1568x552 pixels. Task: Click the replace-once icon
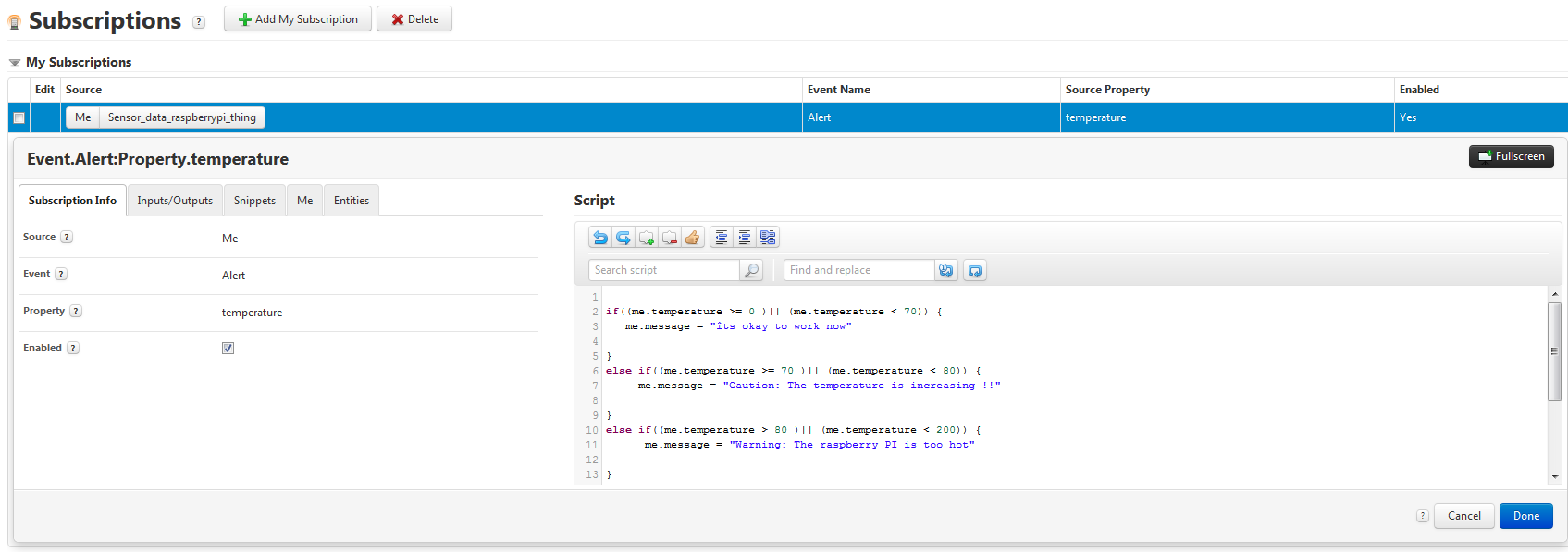click(x=946, y=270)
